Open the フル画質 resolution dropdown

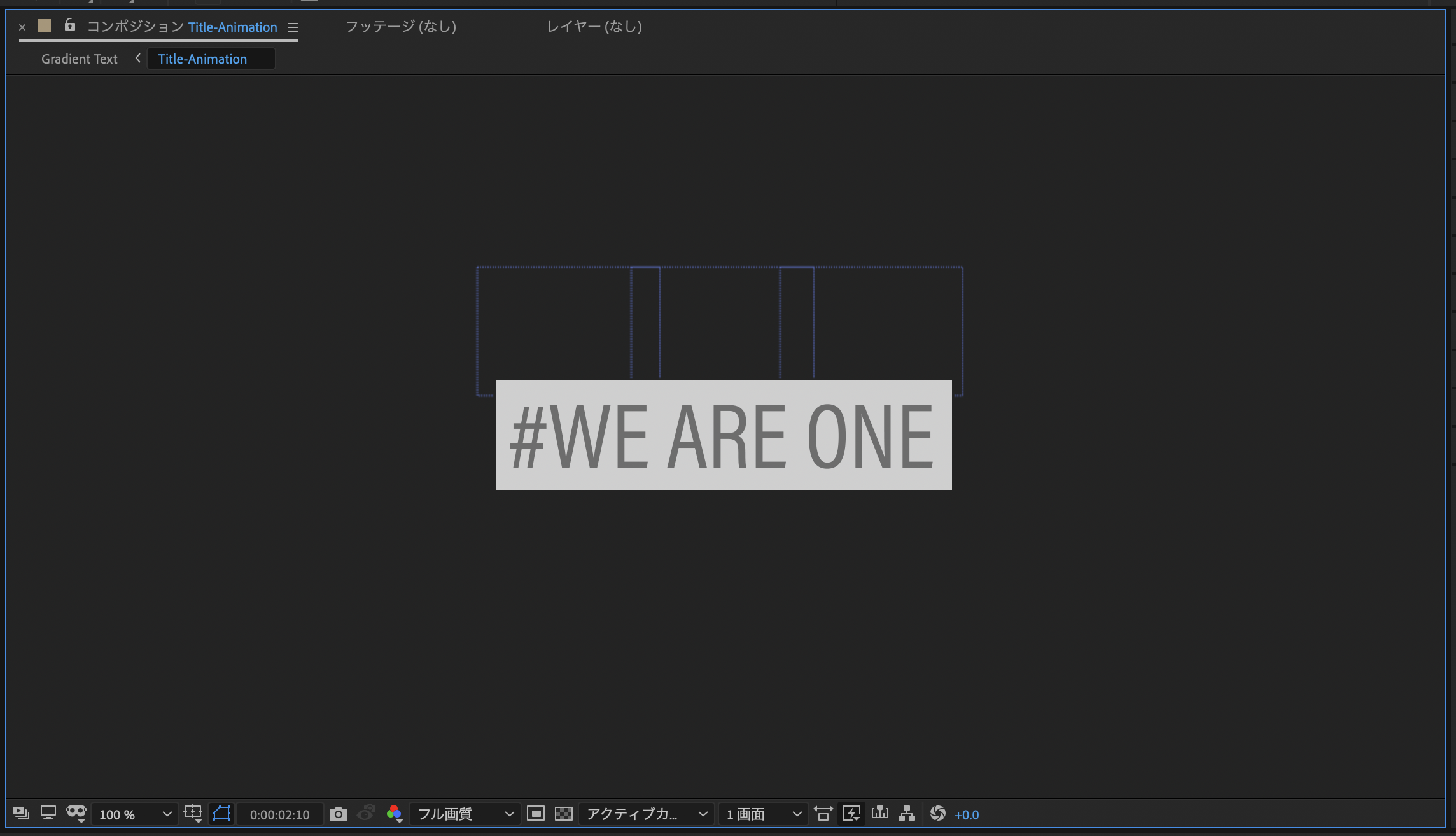465,814
